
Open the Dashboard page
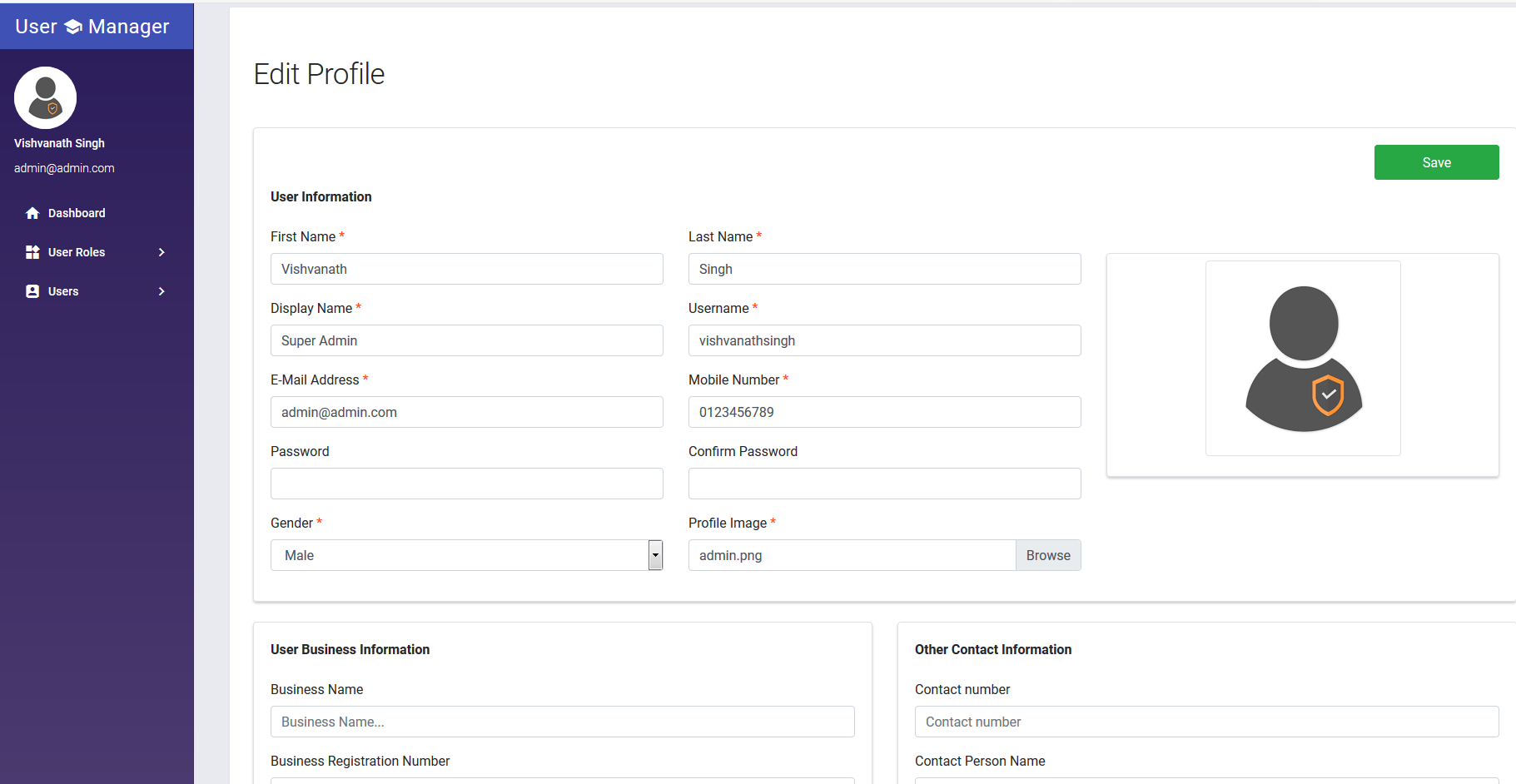coord(77,213)
